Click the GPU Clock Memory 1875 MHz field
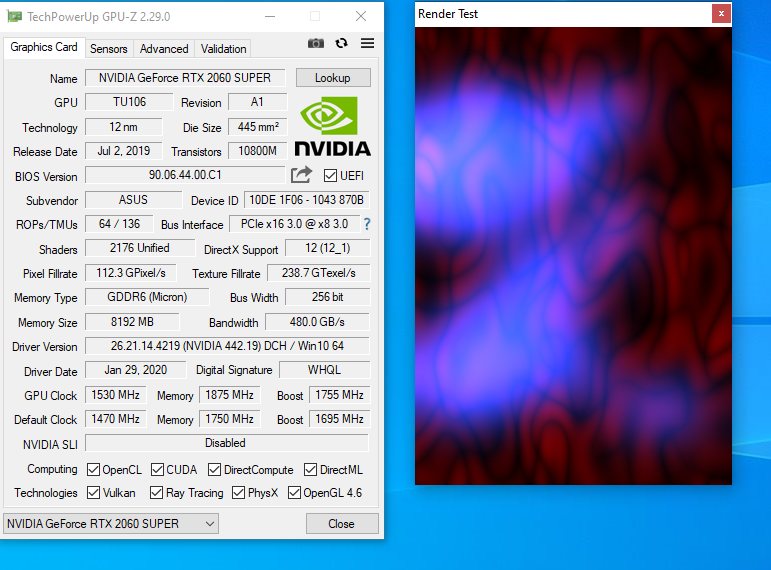The image size is (771, 570). click(x=230, y=395)
